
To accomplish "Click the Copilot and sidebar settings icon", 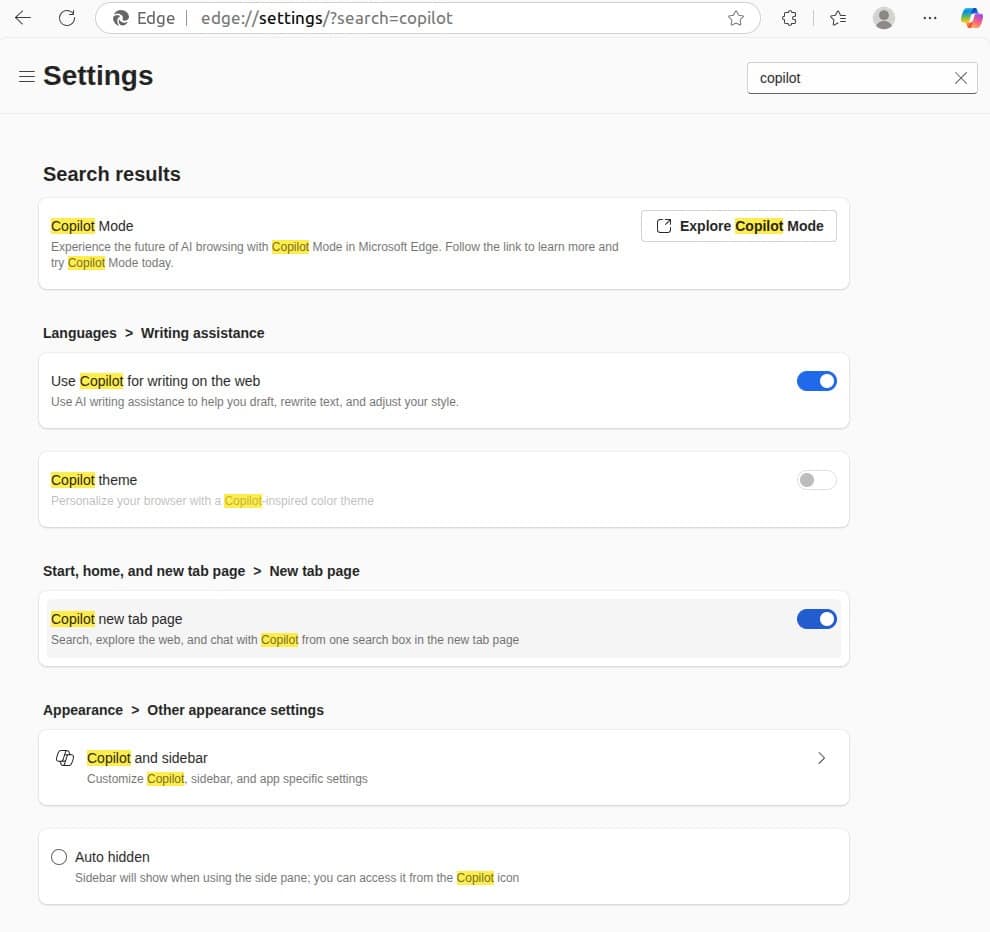I will point(64,758).
